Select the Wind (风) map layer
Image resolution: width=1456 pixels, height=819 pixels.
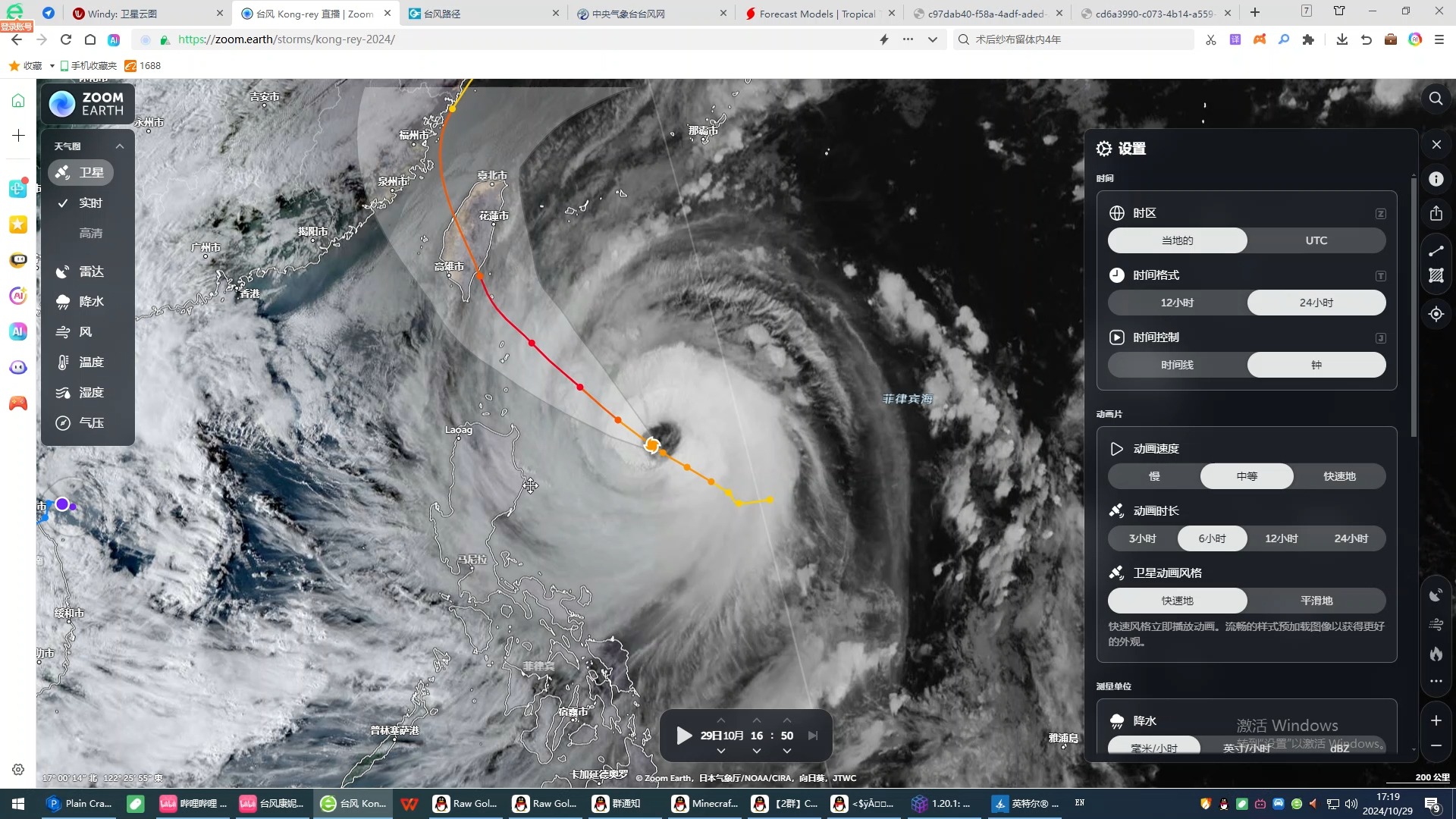pyautogui.click(x=74, y=332)
